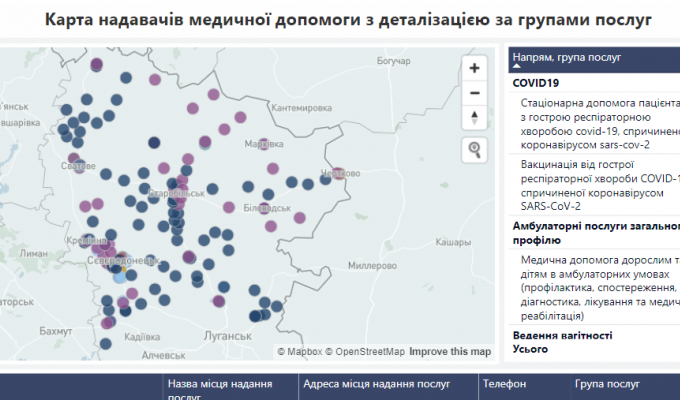Open the OpenStreetMap attribution link
This screenshot has width=680, height=400.
coord(370,351)
